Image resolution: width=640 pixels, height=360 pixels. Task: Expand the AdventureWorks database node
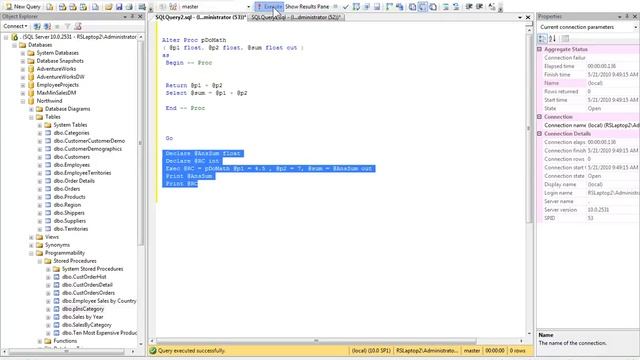pos(23,69)
